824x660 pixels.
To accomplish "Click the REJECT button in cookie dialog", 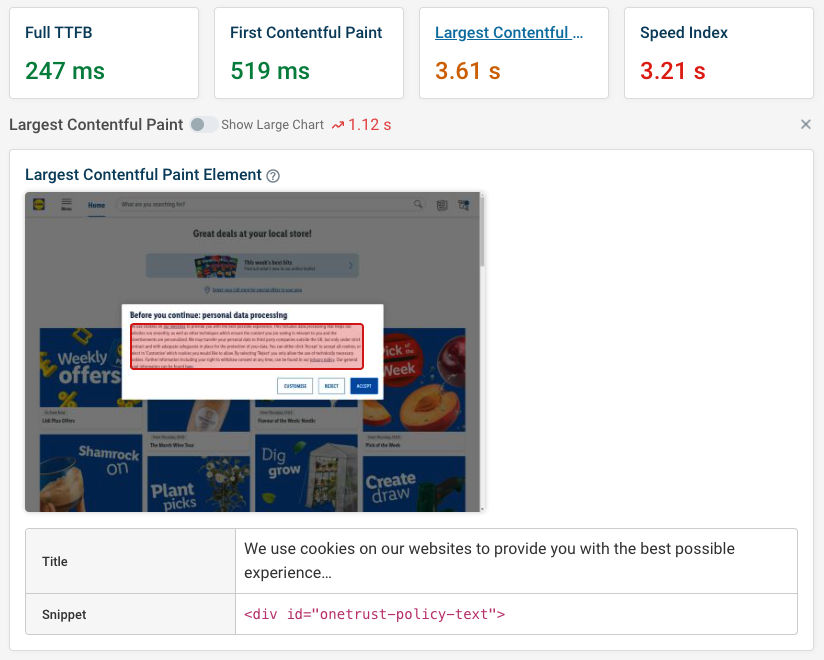I will point(332,386).
